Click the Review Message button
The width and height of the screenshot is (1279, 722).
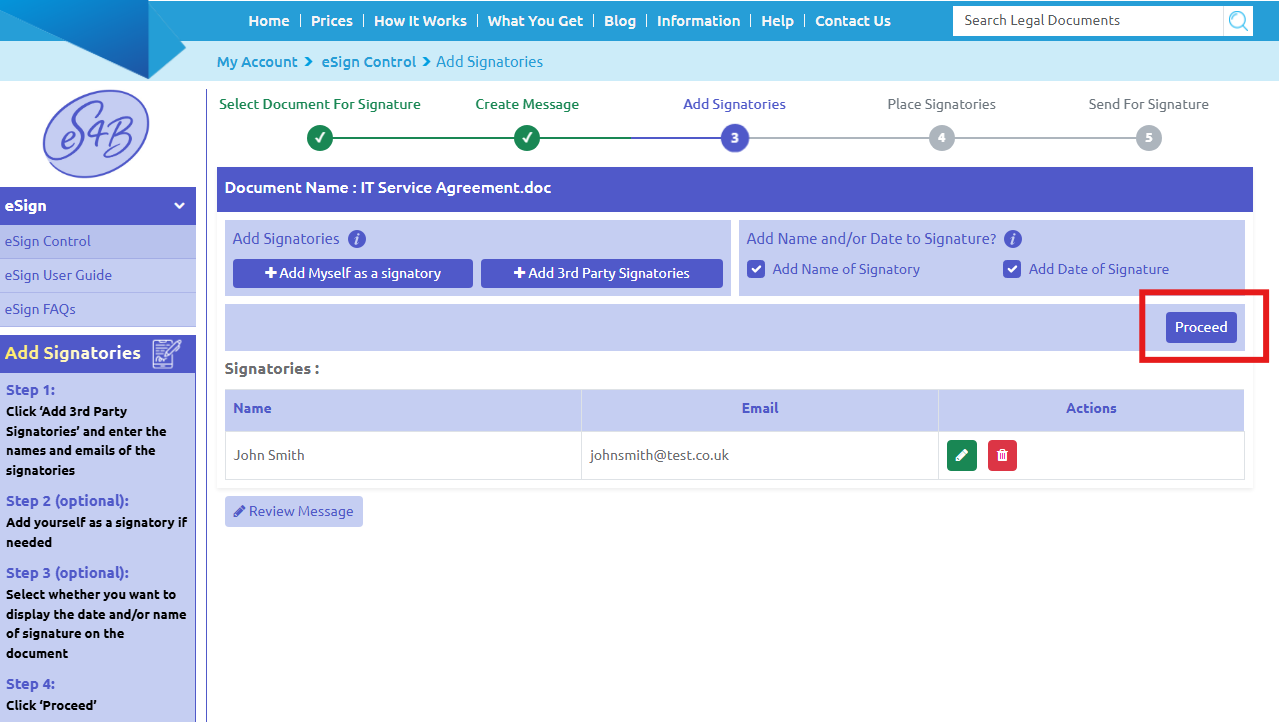click(x=293, y=511)
